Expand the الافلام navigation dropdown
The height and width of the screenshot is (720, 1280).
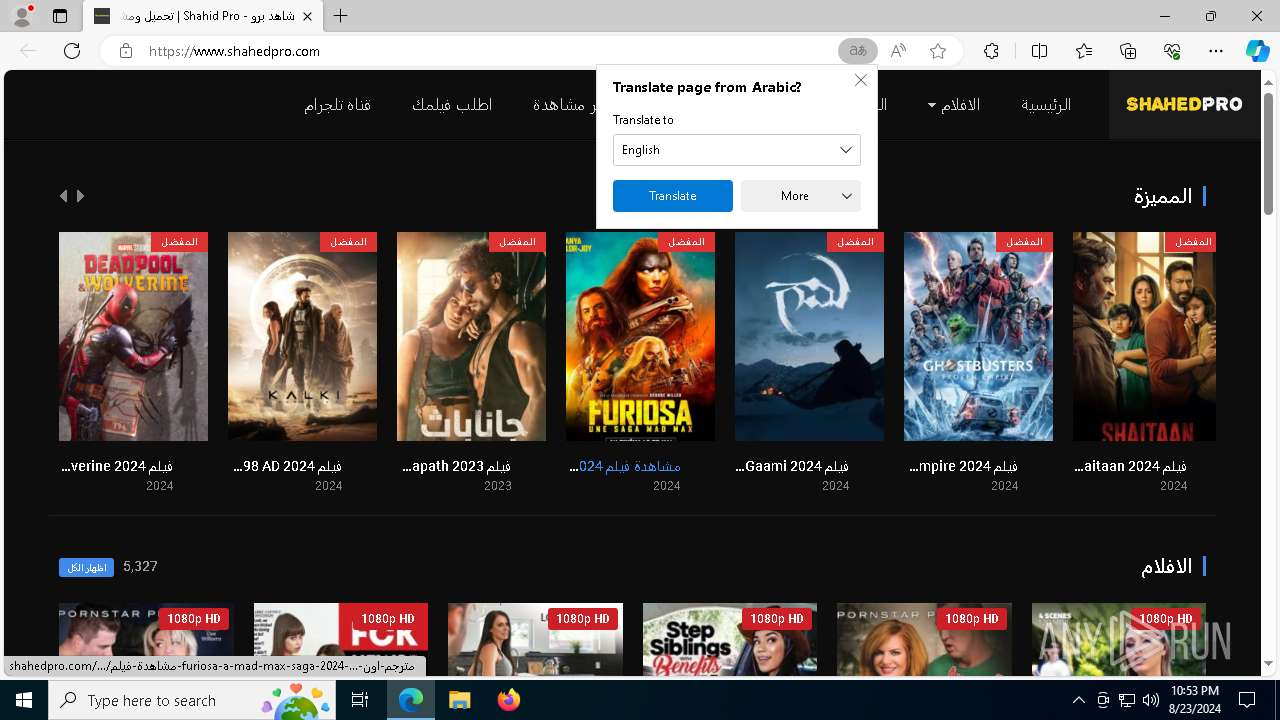pos(953,104)
